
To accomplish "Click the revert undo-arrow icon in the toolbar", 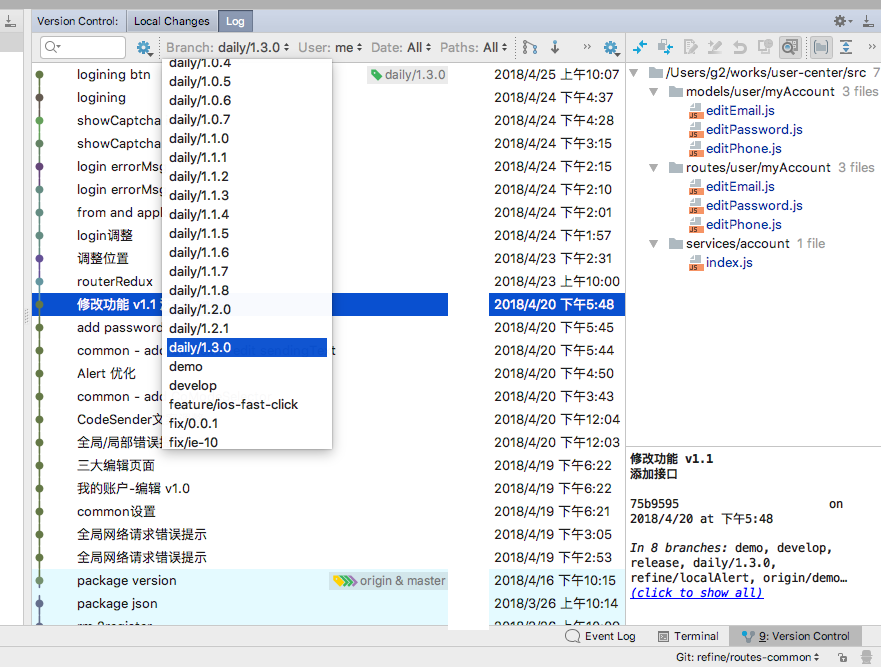I will (741, 46).
